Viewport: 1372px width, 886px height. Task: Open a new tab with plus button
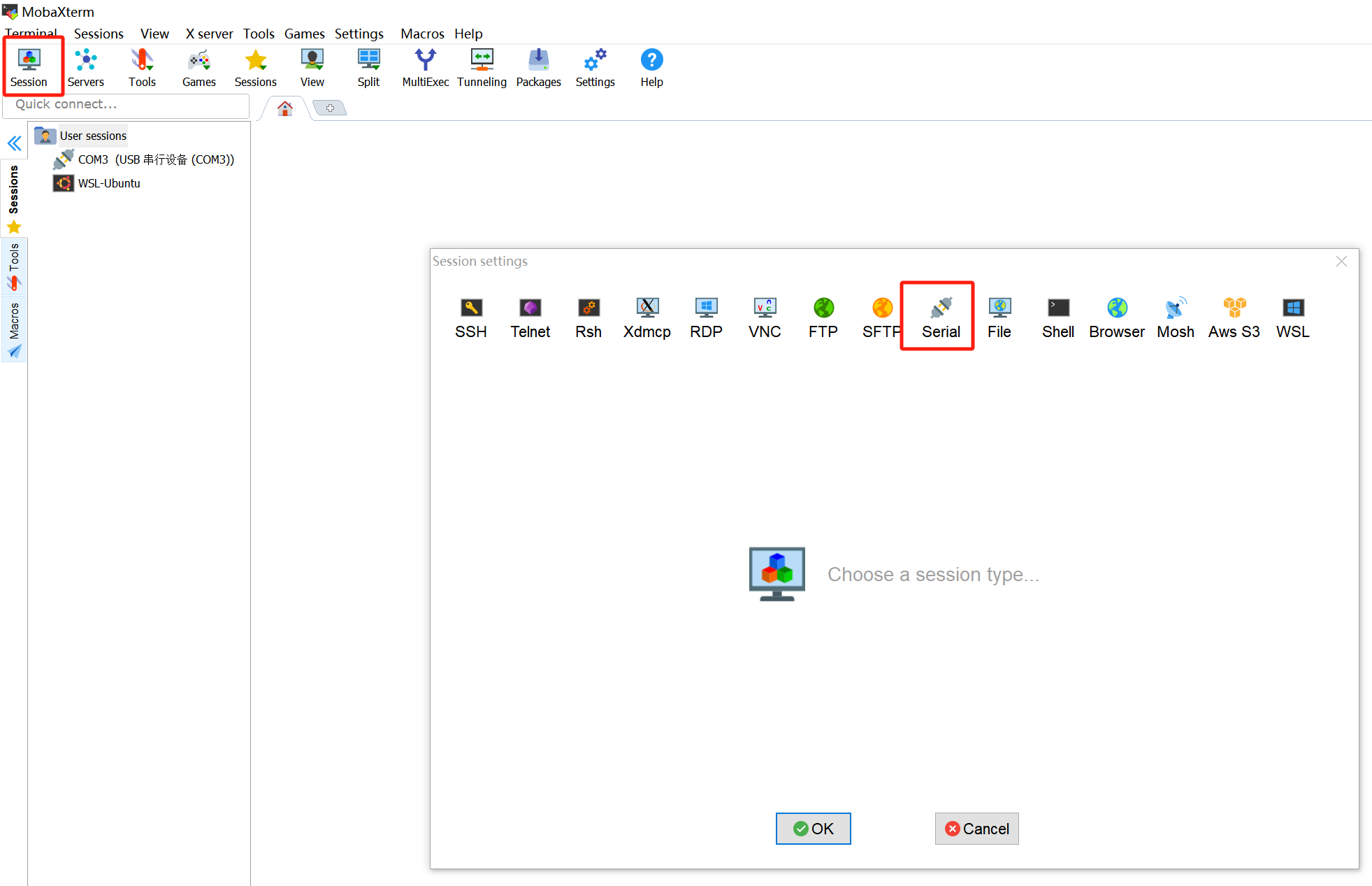point(330,108)
